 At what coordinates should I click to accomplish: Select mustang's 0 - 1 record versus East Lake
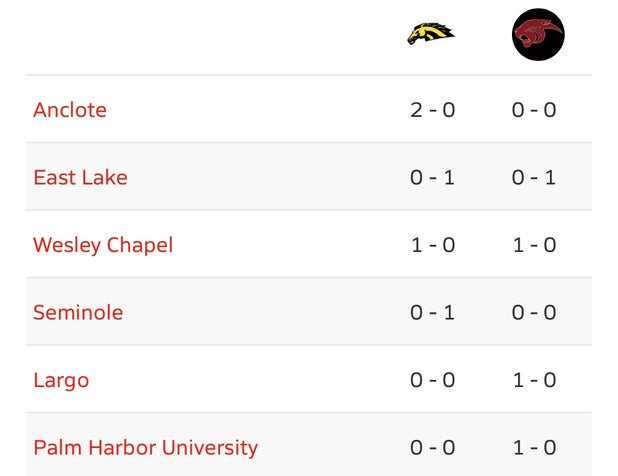432,177
